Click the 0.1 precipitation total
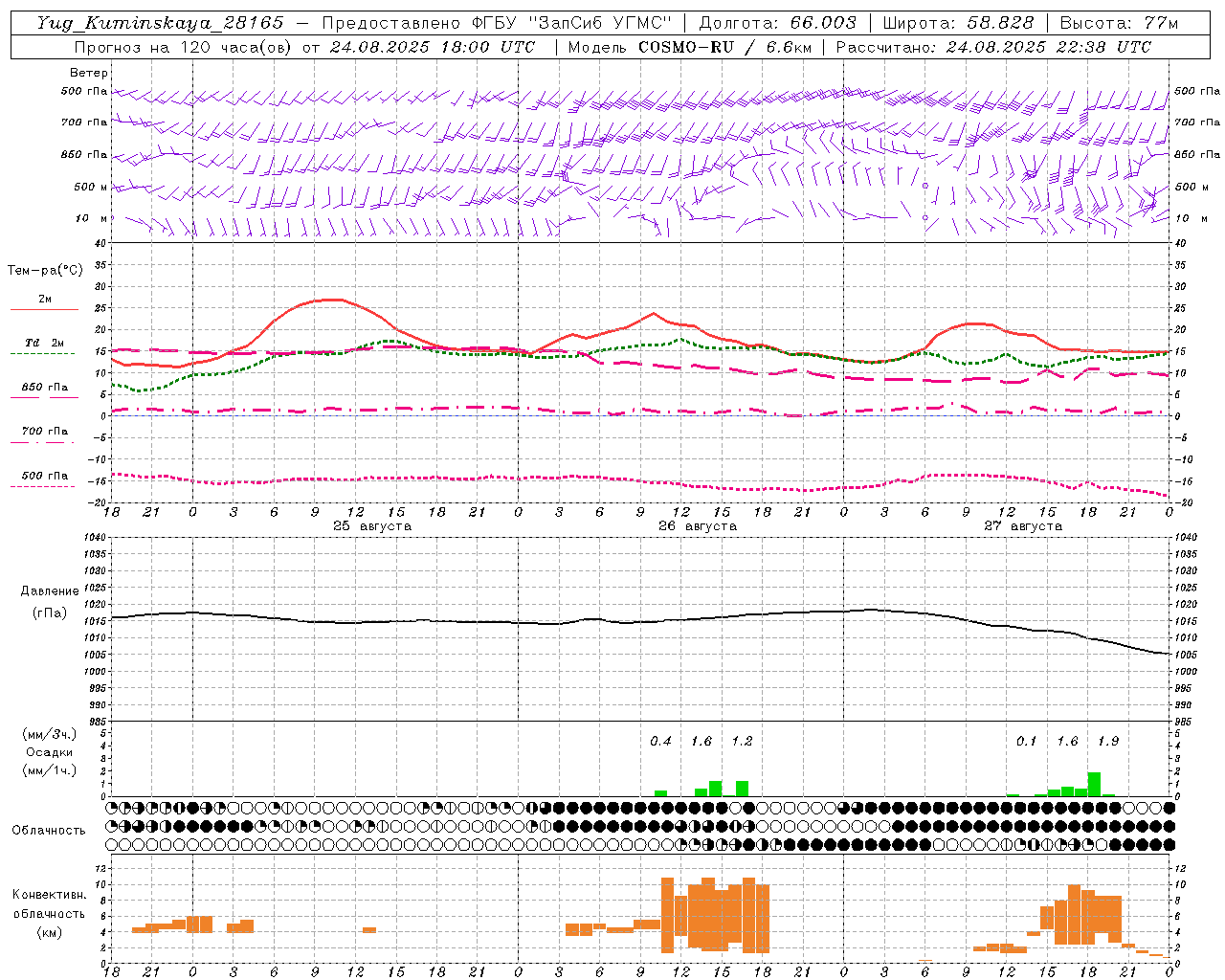Image resolution: width=1225 pixels, height=980 pixels. (1026, 741)
